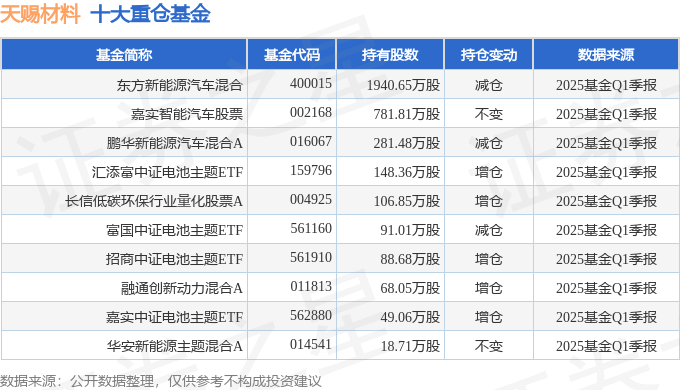Open fund 华安新能源主题混合A
The height and width of the screenshot is (390, 680).
point(174,346)
